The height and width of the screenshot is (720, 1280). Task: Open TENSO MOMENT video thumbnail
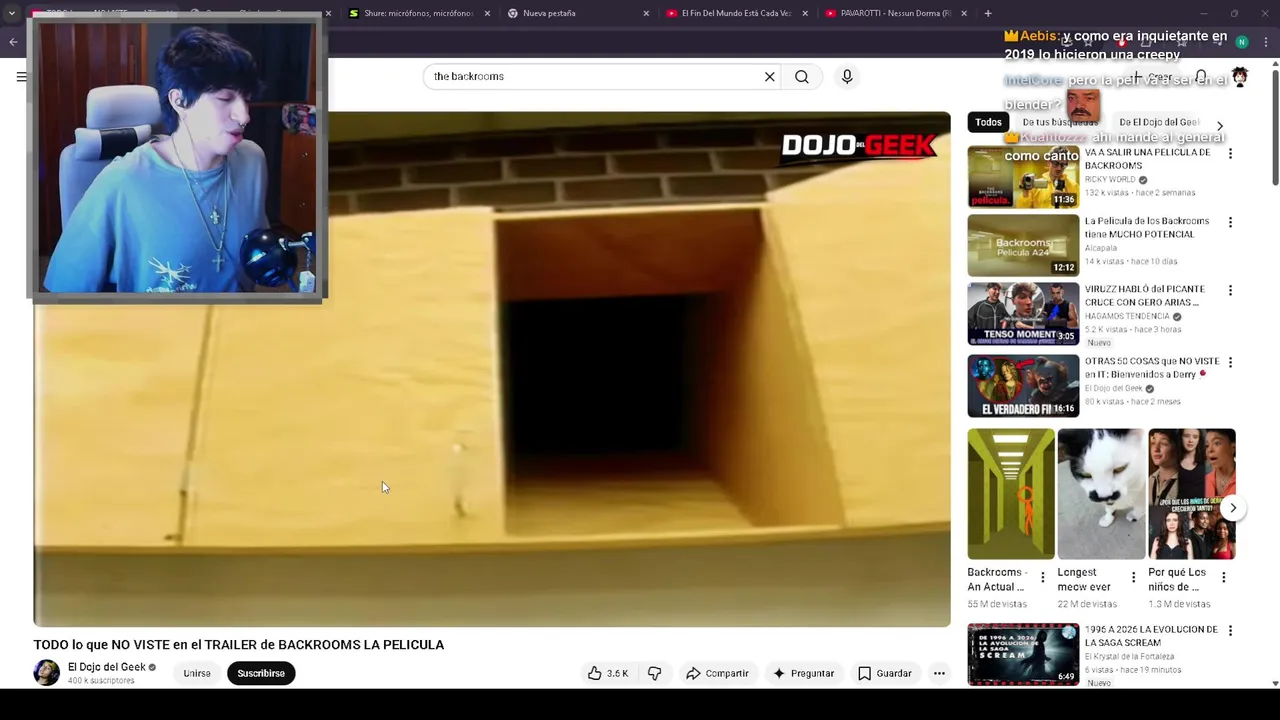[1023, 314]
